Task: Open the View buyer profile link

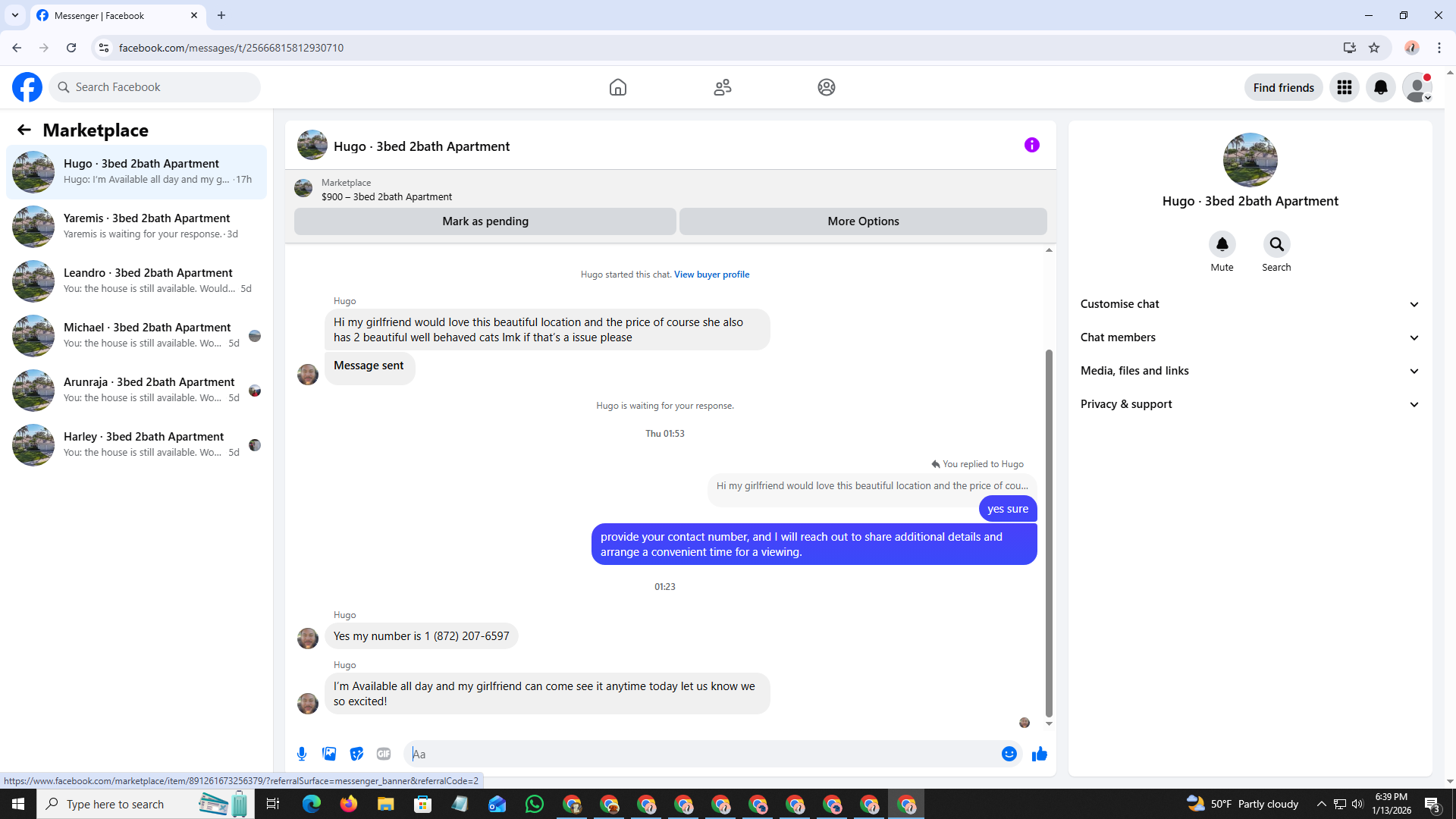Action: click(x=711, y=275)
